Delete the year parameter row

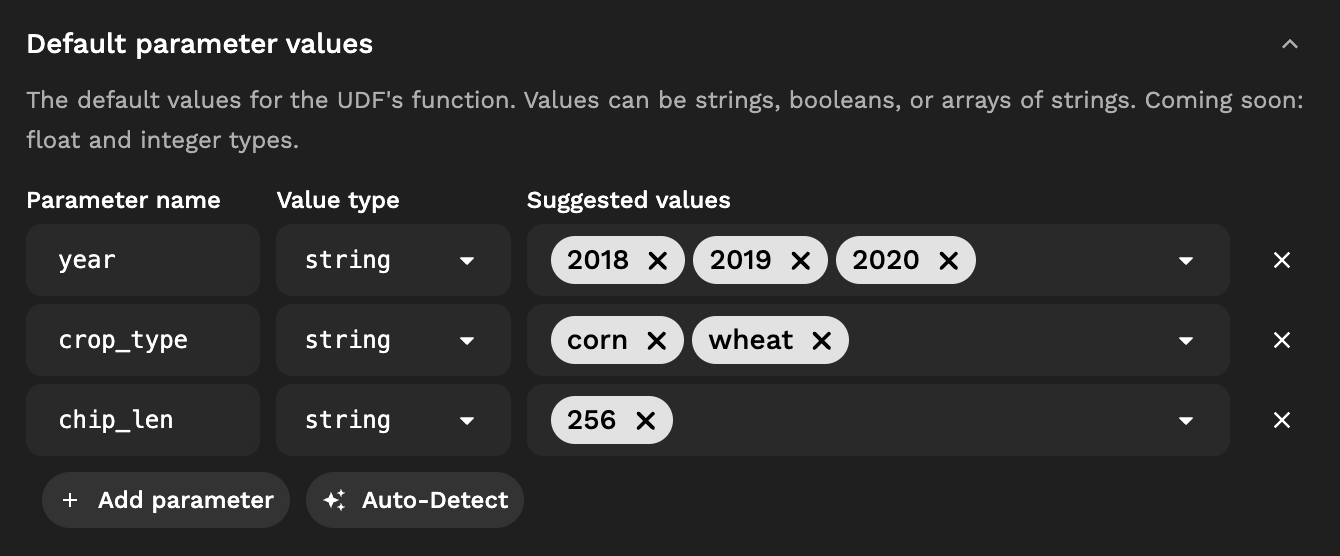(x=1281, y=260)
